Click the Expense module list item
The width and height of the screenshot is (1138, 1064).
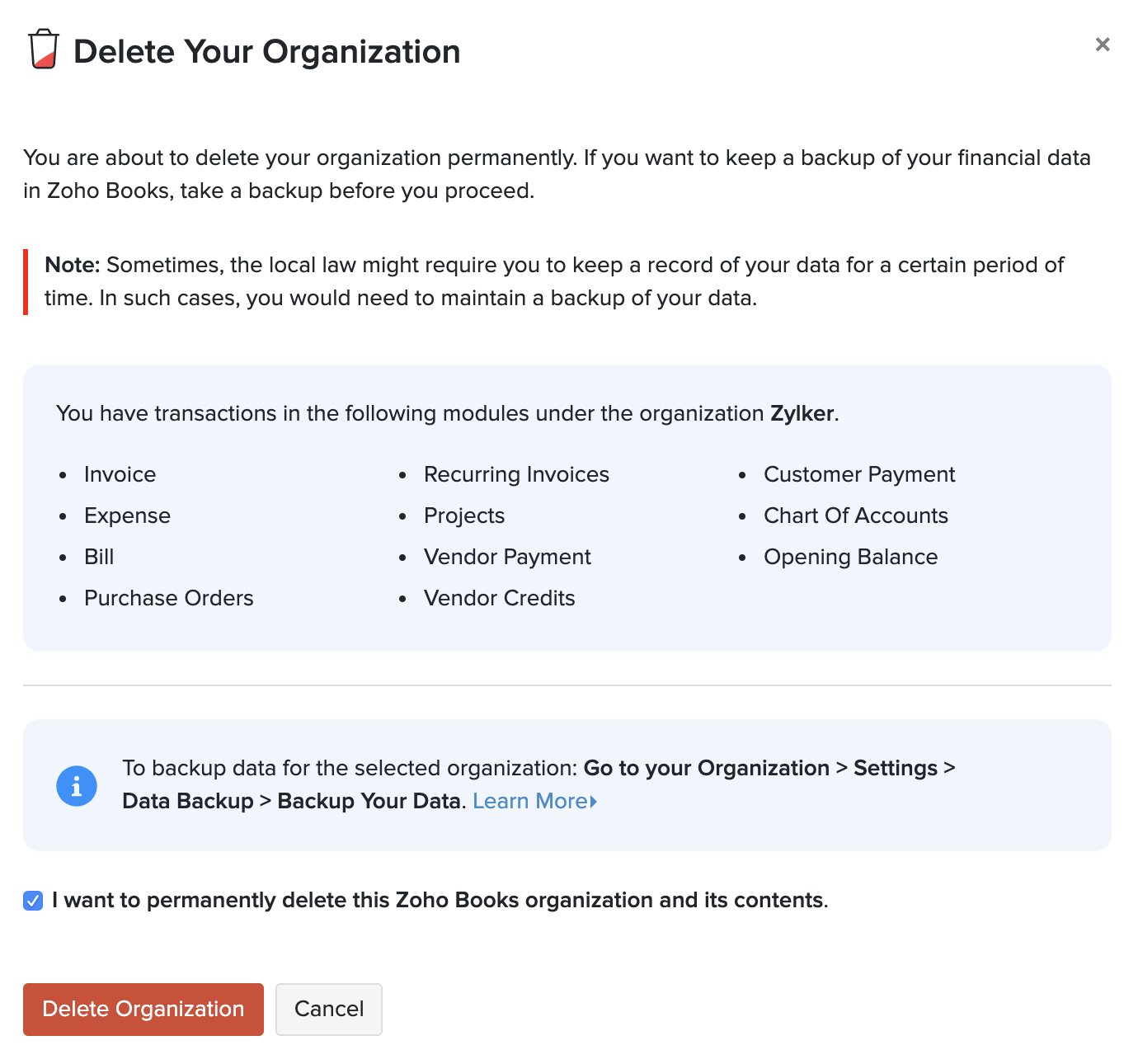tap(127, 516)
